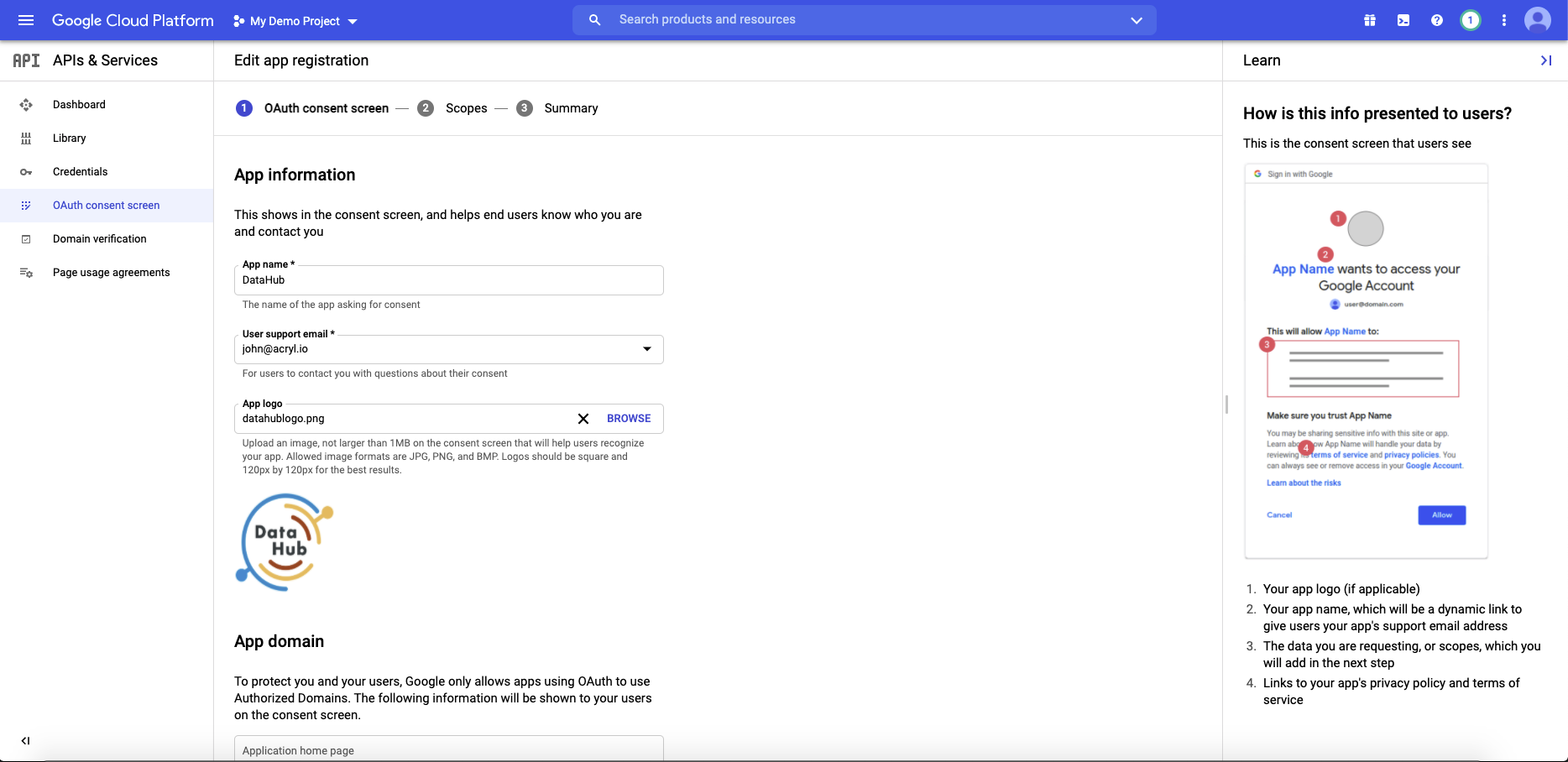Screen dimensions: 1568x762
Task: Click the account avatar
Action: click(1538, 20)
